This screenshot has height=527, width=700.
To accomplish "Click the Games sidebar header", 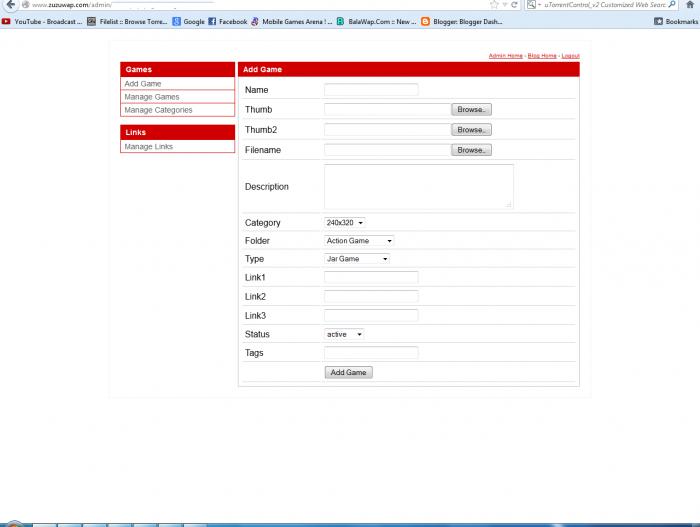I will click(177, 69).
